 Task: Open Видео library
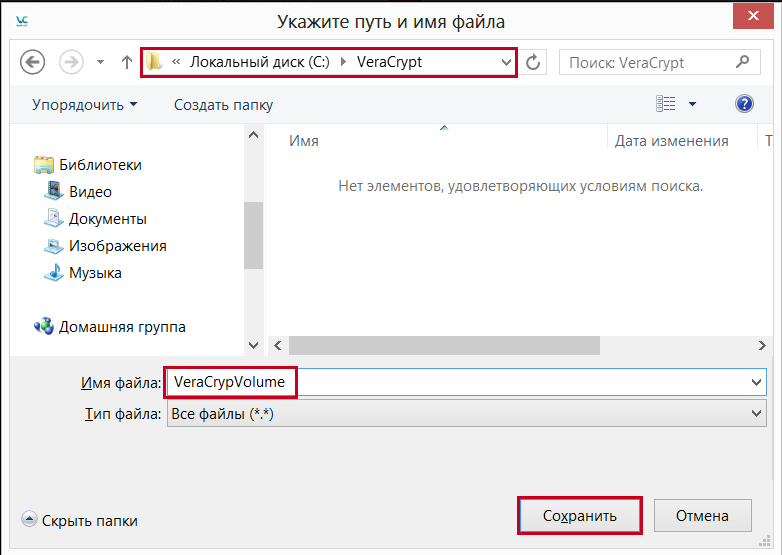click(x=78, y=191)
